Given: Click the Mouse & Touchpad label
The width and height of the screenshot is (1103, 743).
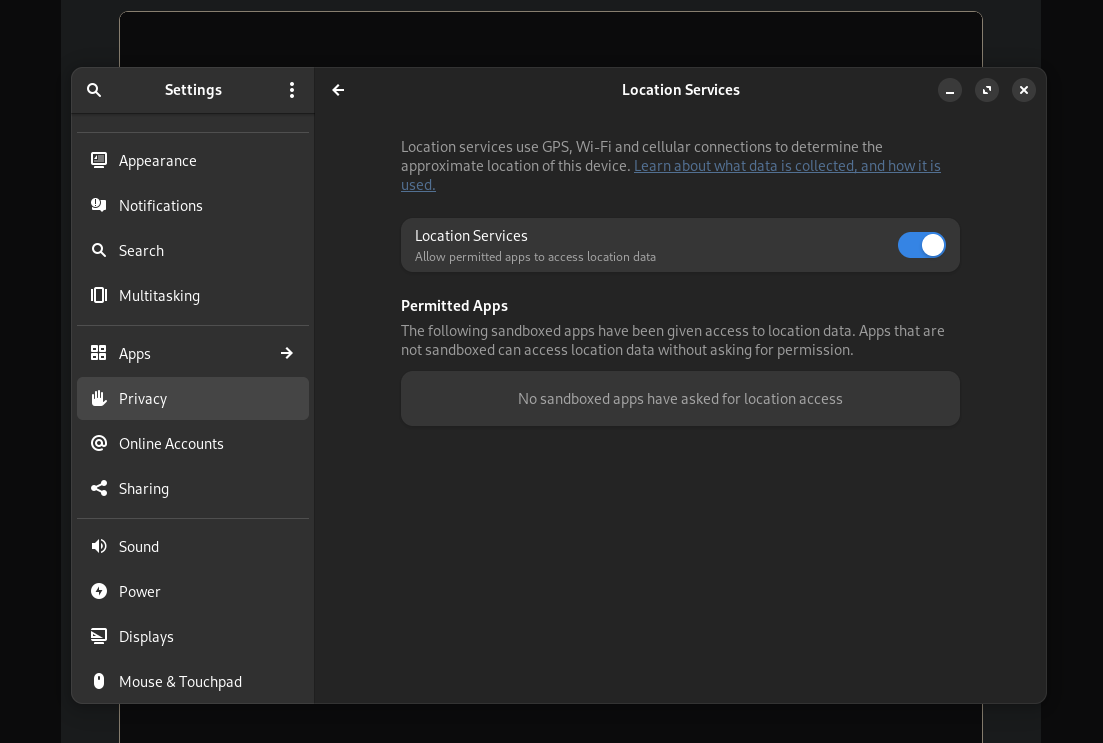Looking at the screenshot, I should tap(180, 682).
